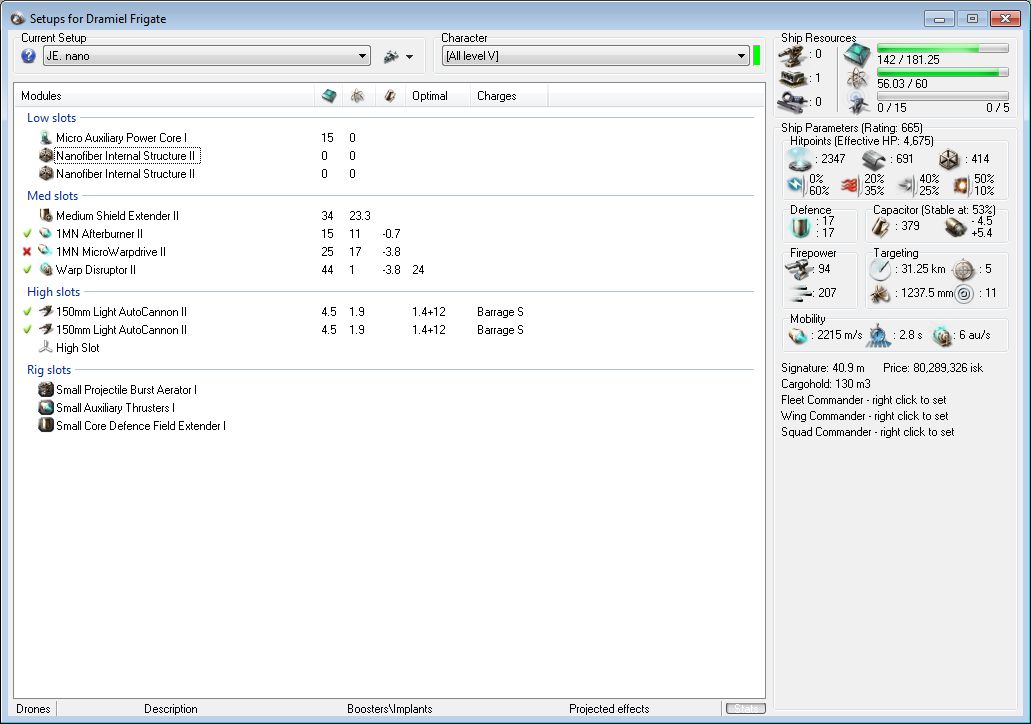This screenshot has width=1031, height=724.
Task: Click the blue help question-mark icon
Action: pyautogui.click(x=28, y=56)
